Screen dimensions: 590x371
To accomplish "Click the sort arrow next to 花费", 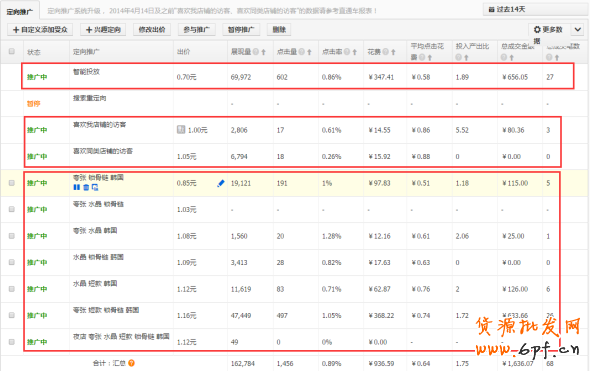I will pyautogui.click(x=393, y=52).
